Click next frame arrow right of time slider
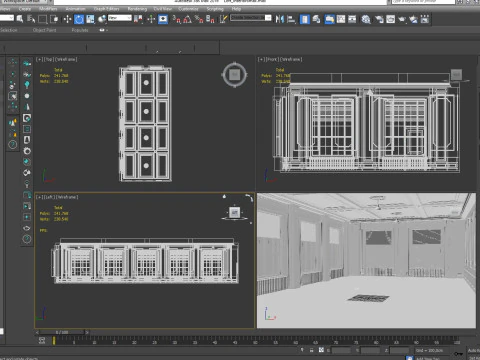Screen dimensions: 480x360 coord(87,332)
